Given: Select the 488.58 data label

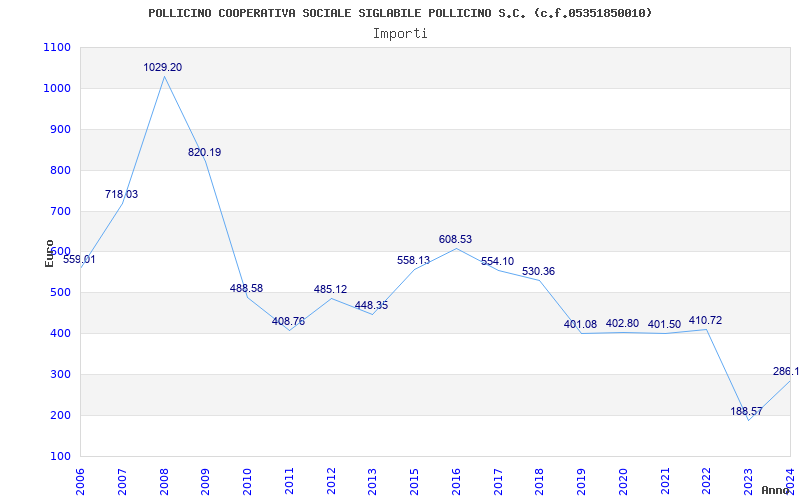Looking at the screenshot, I should click(246, 288).
